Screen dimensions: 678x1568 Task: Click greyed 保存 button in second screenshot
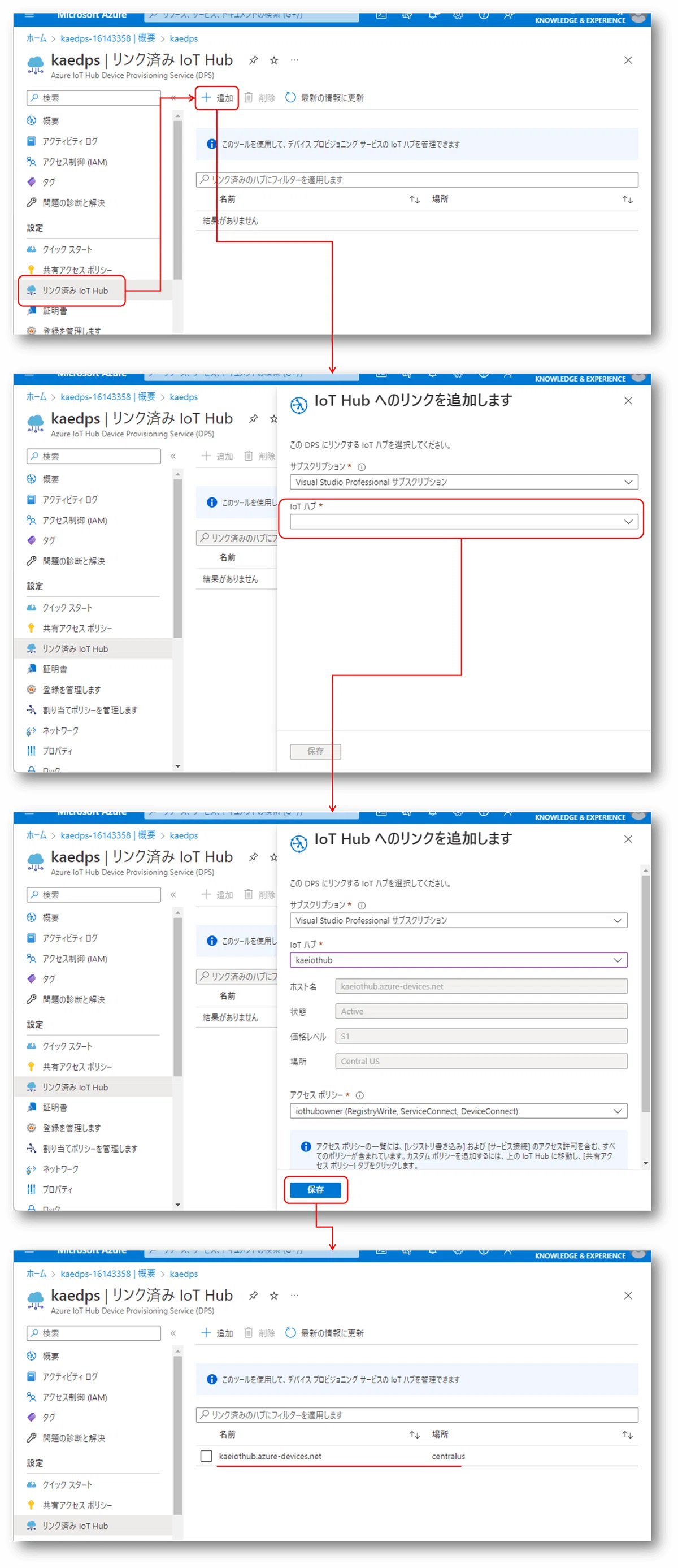[x=315, y=751]
